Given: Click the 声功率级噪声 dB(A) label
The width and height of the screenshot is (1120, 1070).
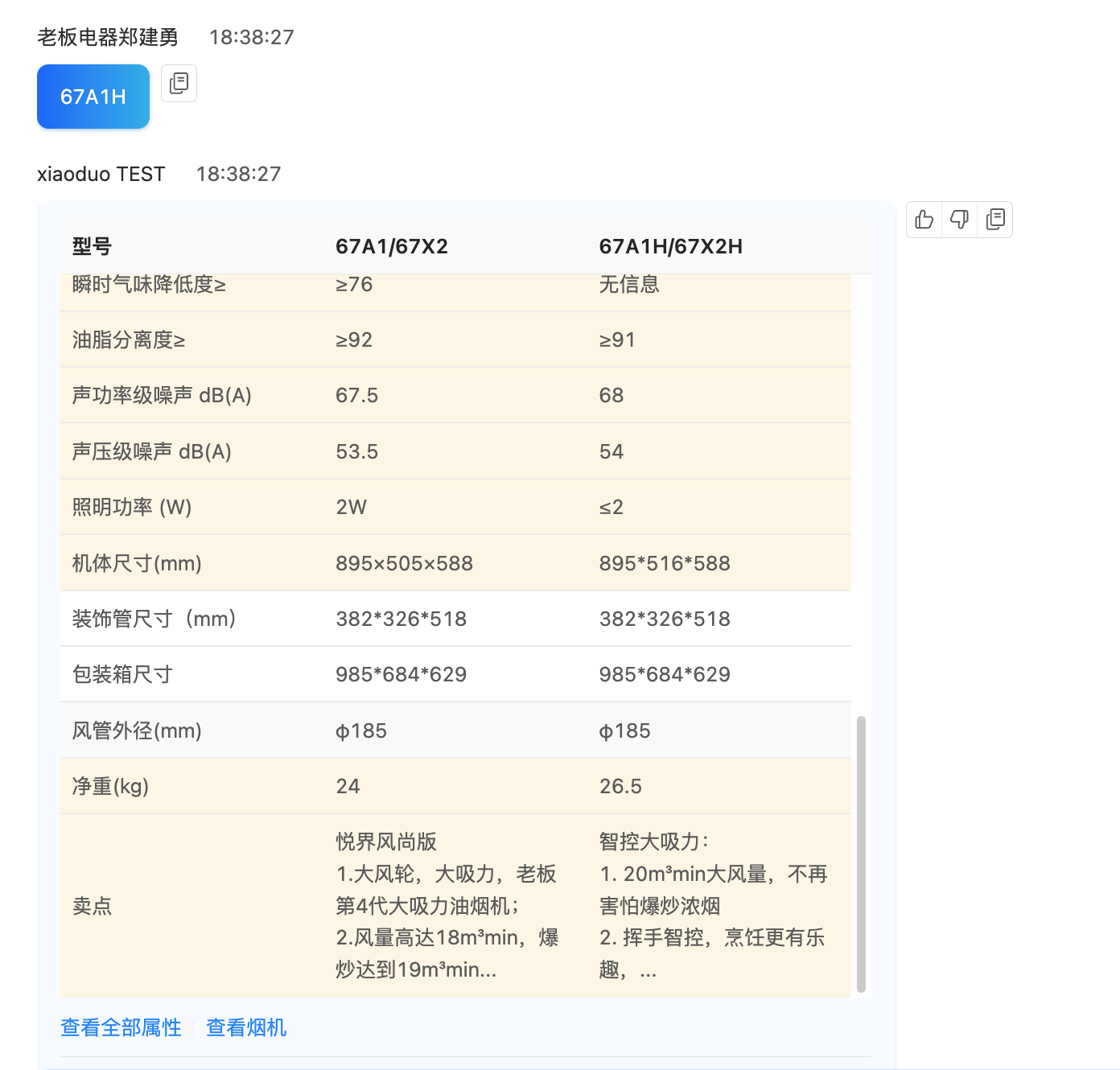Looking at the screenshot, I should coord(162,395).
